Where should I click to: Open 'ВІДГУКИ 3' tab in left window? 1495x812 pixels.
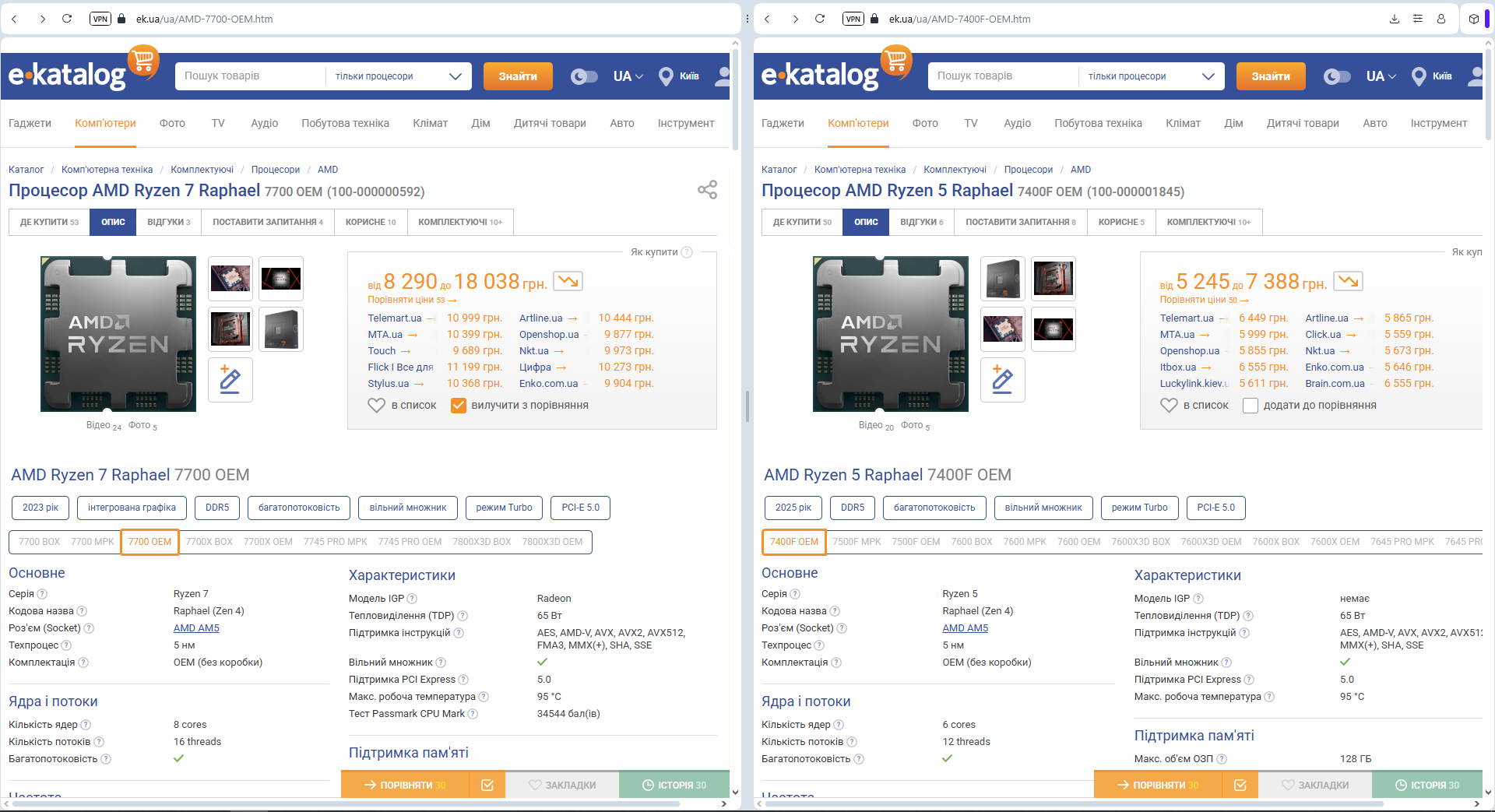169,222
